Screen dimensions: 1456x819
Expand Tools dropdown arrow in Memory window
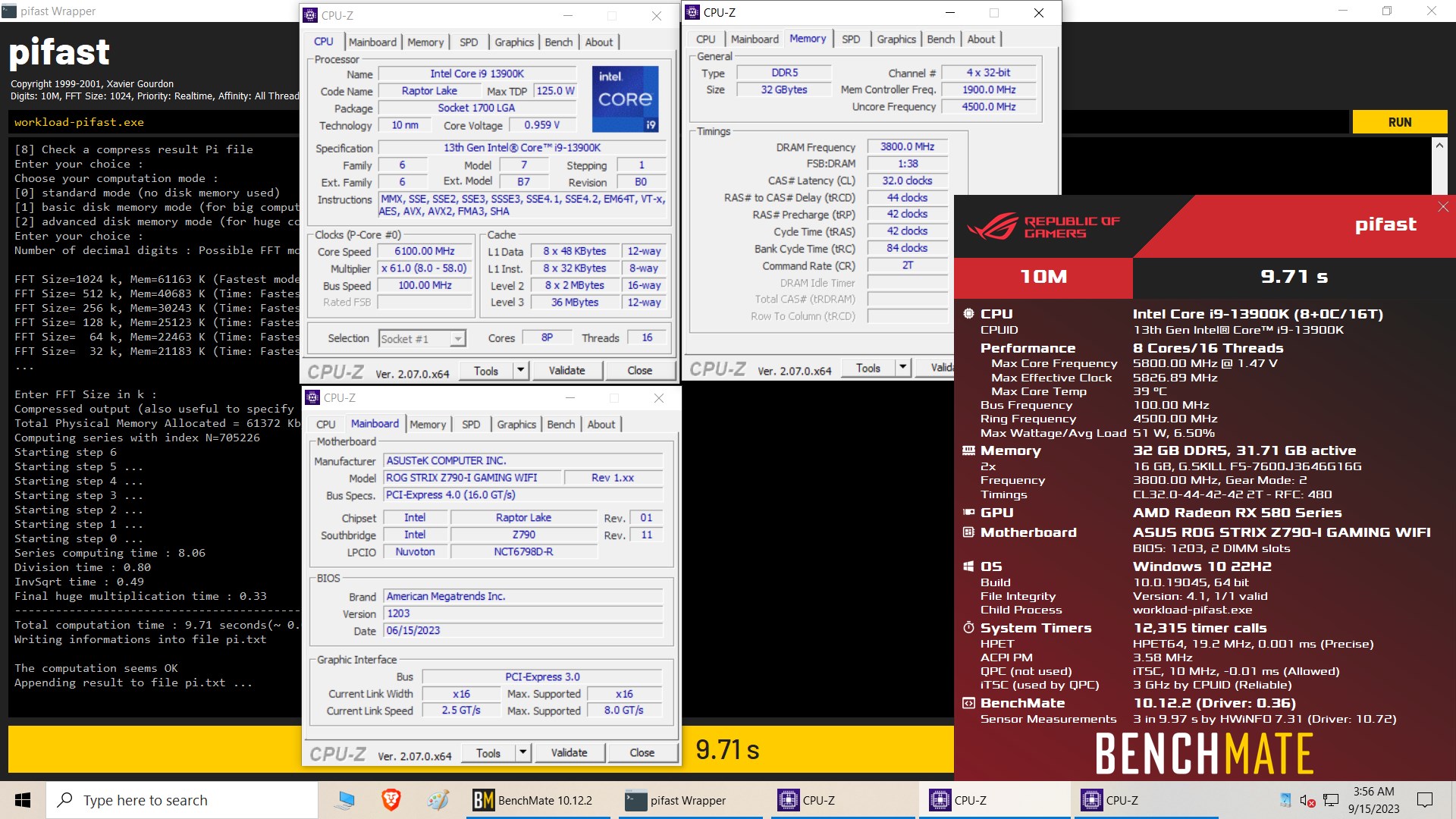click(x=902, y=368)
